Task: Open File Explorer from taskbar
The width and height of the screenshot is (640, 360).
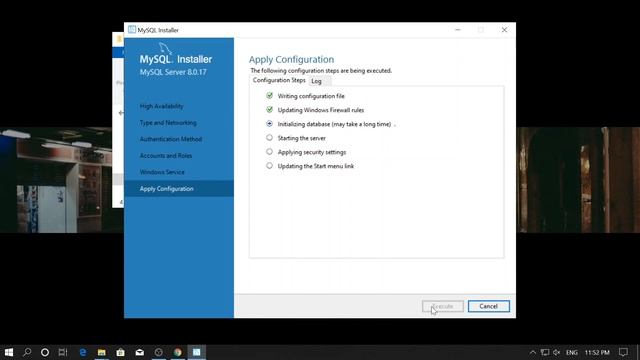Action: pos(102,352)
